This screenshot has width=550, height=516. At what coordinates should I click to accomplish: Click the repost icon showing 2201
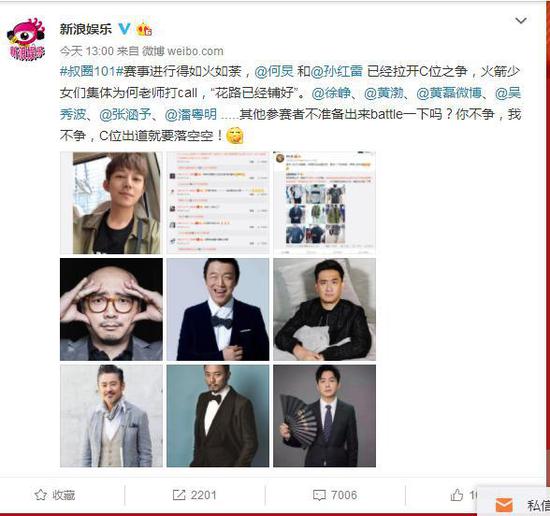coord(195,495)
